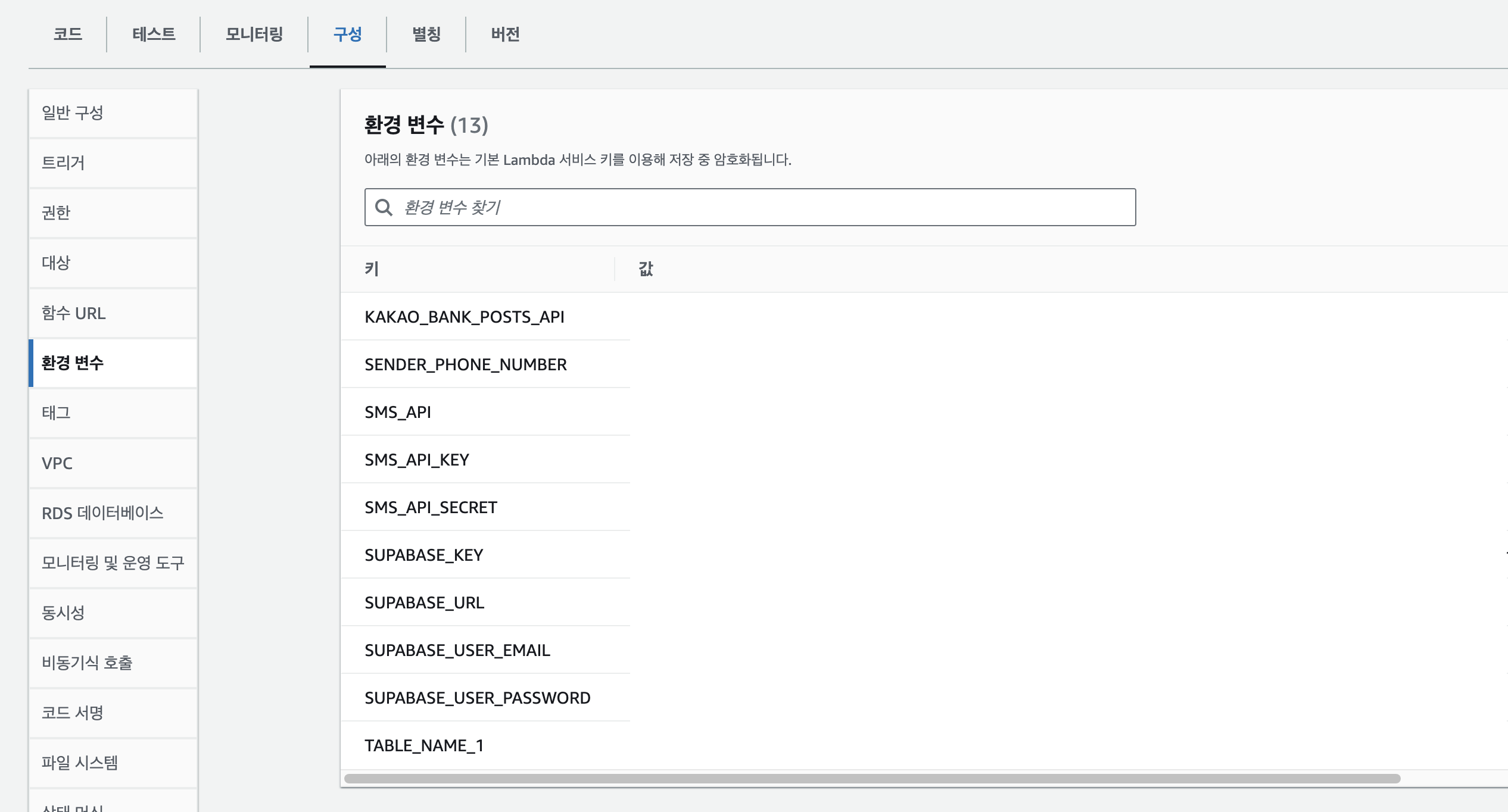Select 함수 URL in the sidebar
1508x812 pixels.
[x=74, y=313]
